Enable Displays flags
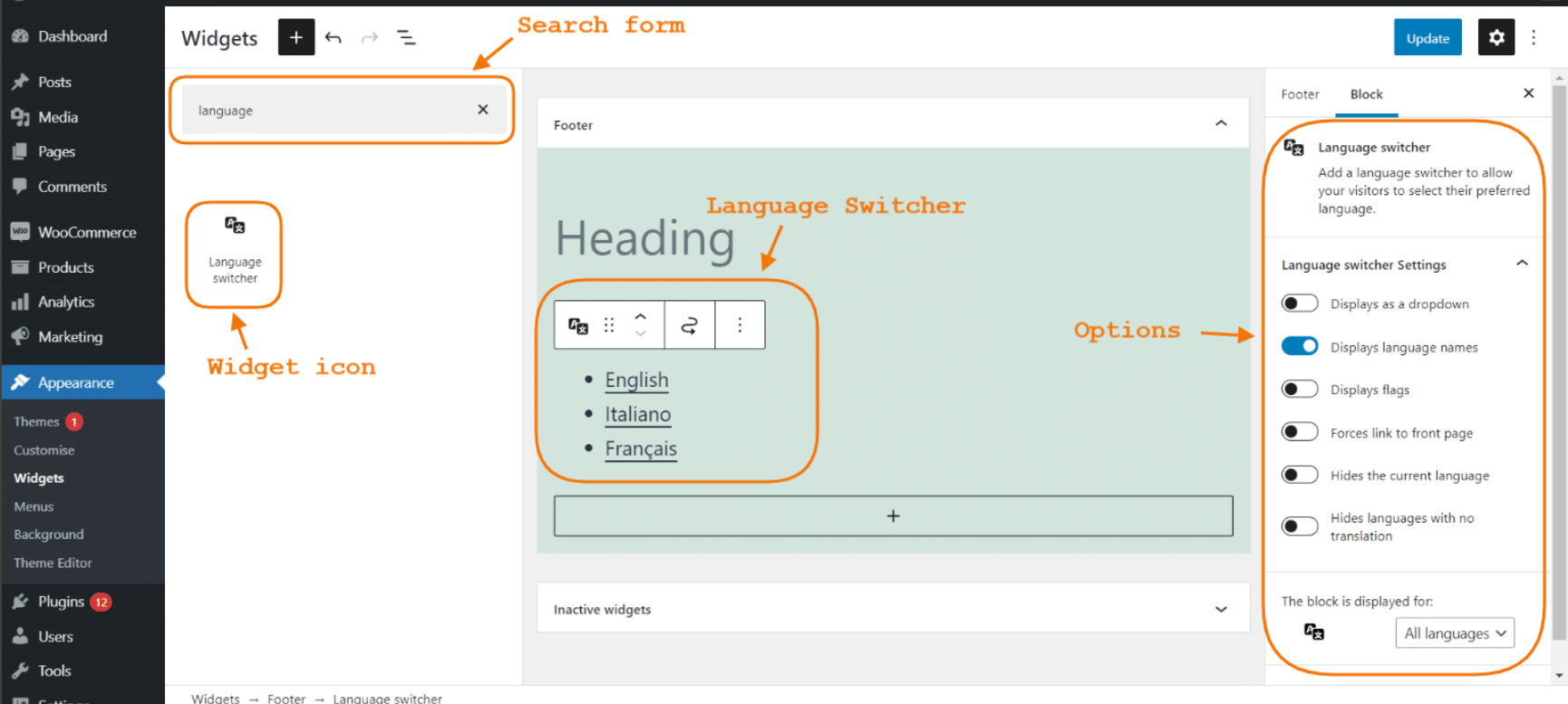Image resolution: width=1568 pixels, height=704 pixels. (1300, 390)
